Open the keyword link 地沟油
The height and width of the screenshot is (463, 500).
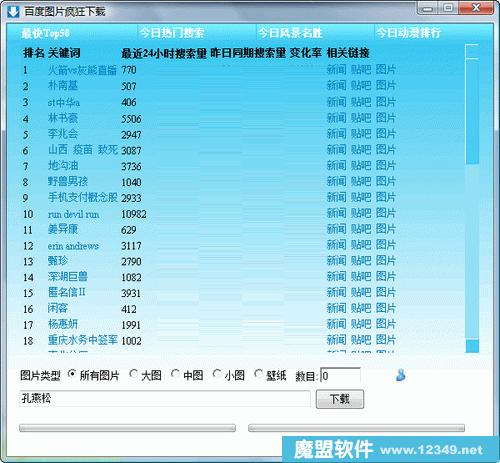point(63,166)
